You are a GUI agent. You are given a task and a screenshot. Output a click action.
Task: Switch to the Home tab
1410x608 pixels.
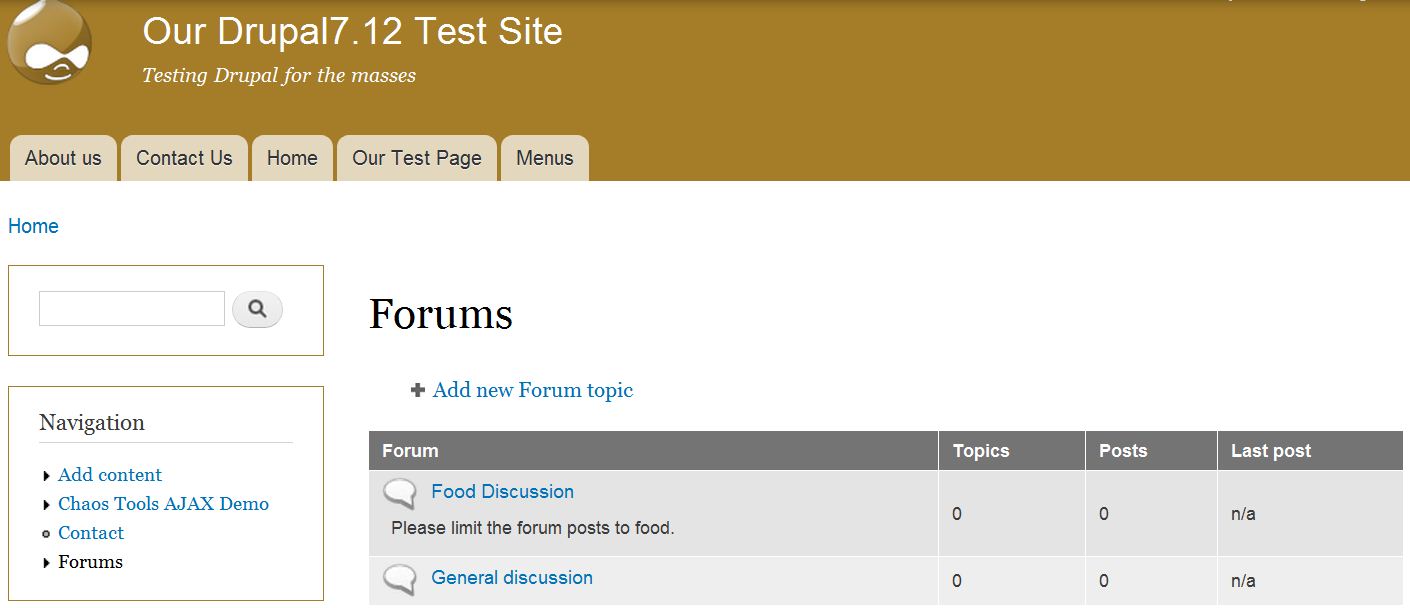pyautogui.click(x=292, y=158)
